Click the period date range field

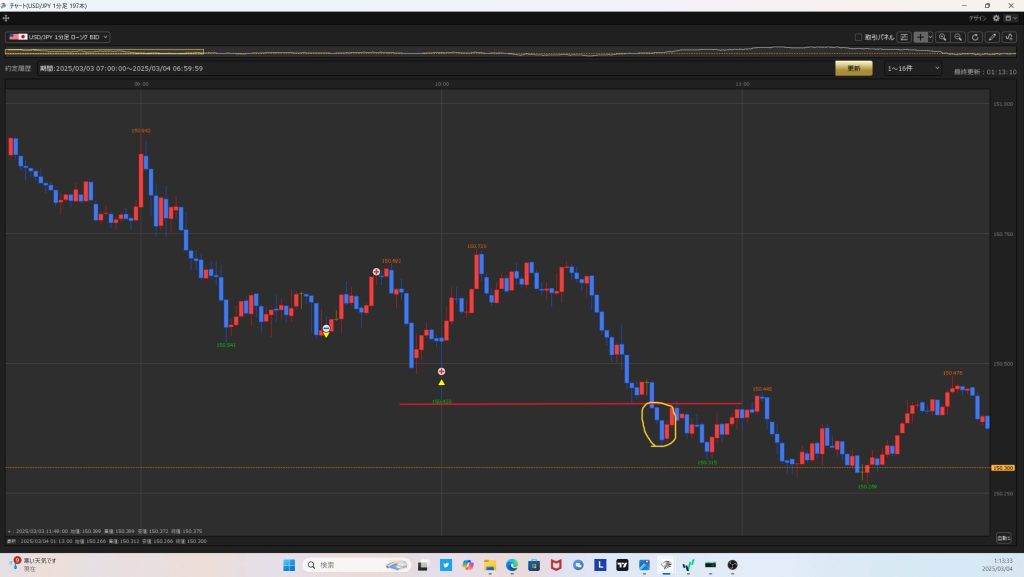pyautogui.click(x=120, y=68)
